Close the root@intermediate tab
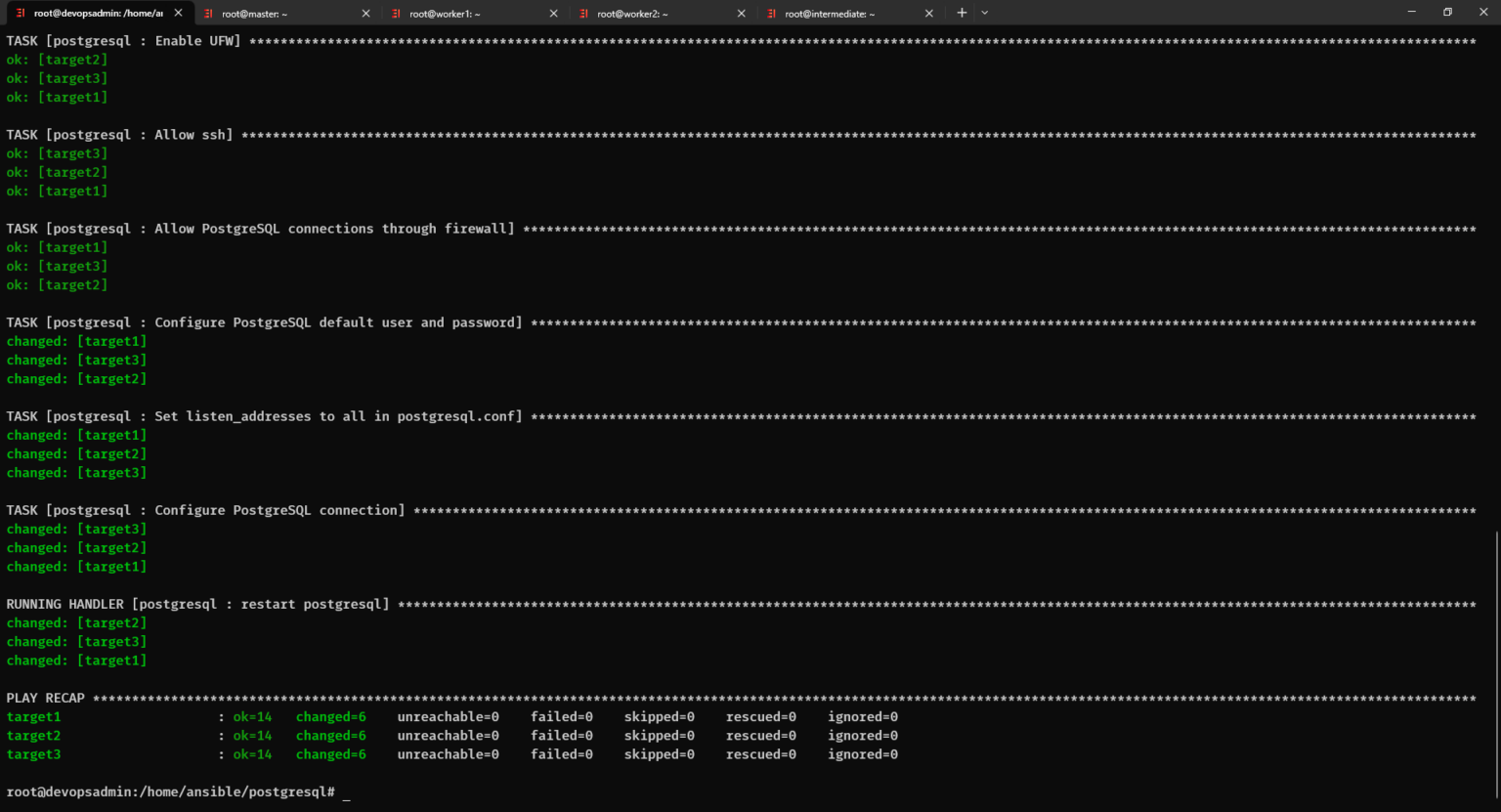The image size is (1501, 812). pos(928,14)
